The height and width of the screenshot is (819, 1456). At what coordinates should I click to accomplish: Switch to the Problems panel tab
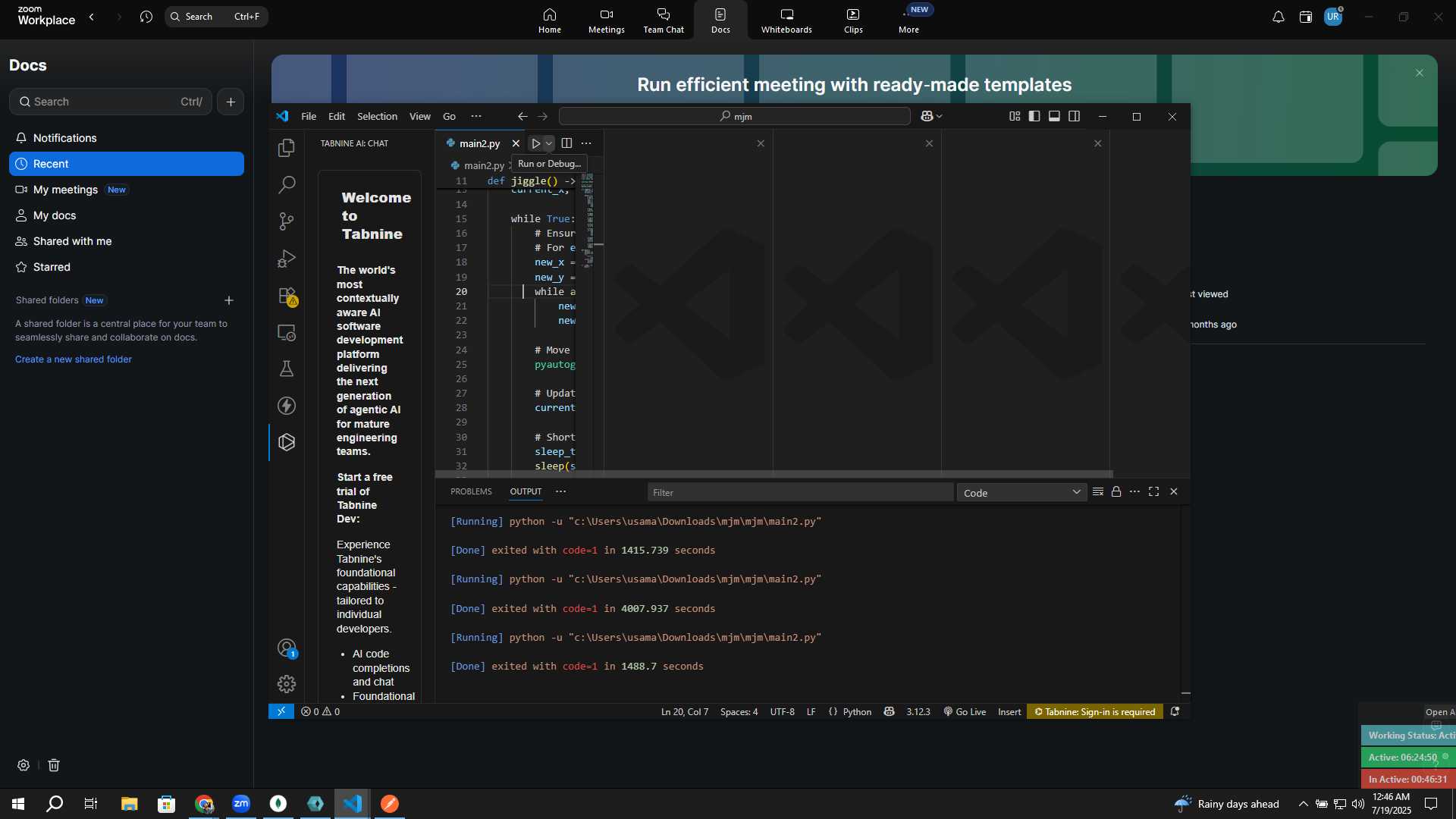(x=471, y=491)
